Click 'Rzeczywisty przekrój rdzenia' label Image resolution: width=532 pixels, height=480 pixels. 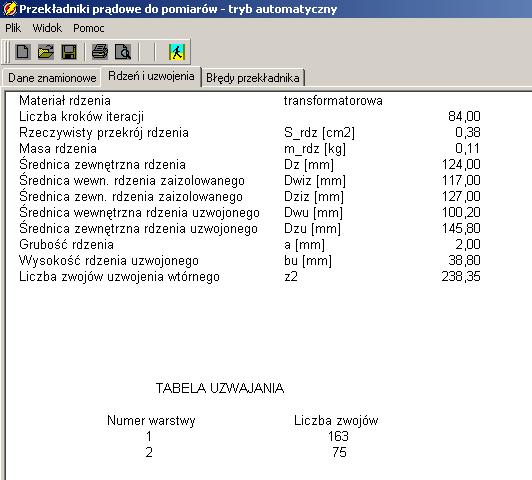104,133
